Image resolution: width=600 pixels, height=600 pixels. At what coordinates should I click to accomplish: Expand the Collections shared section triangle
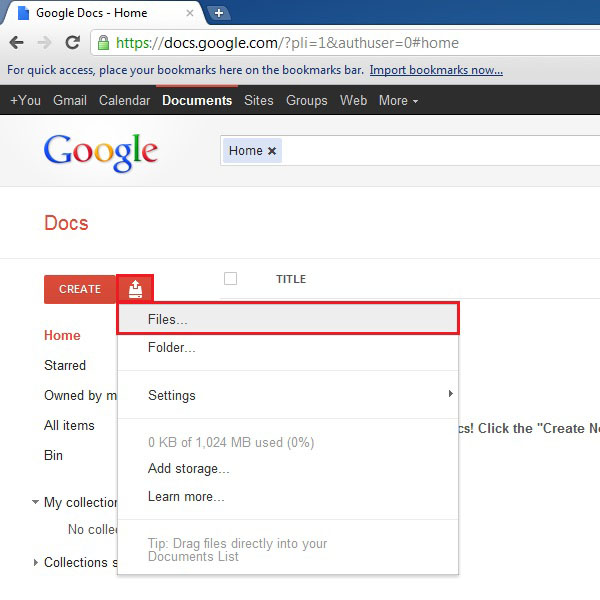[x=36, y=562]
